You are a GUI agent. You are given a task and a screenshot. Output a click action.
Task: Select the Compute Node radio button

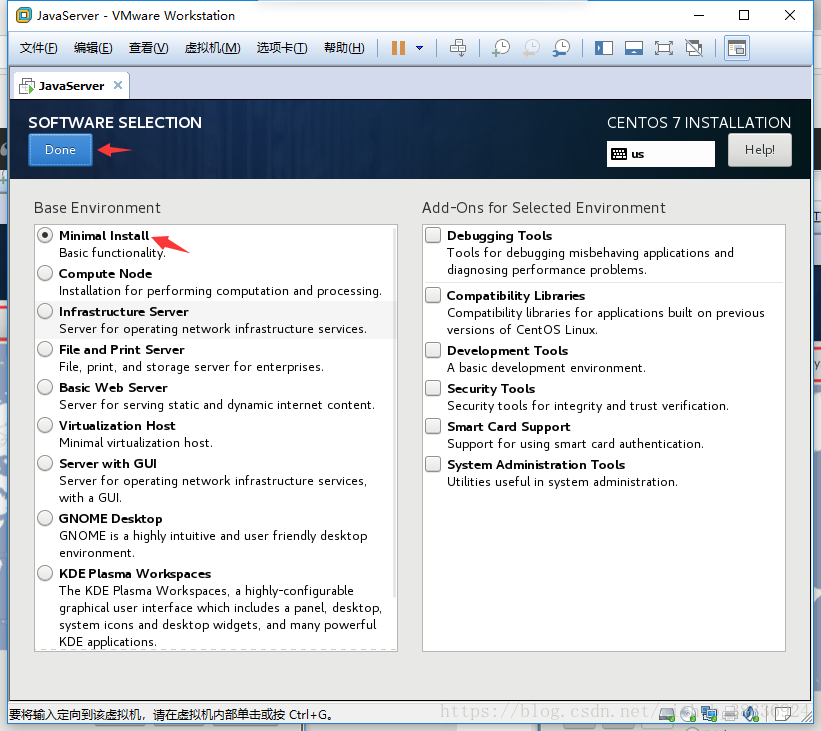point(46,273)
